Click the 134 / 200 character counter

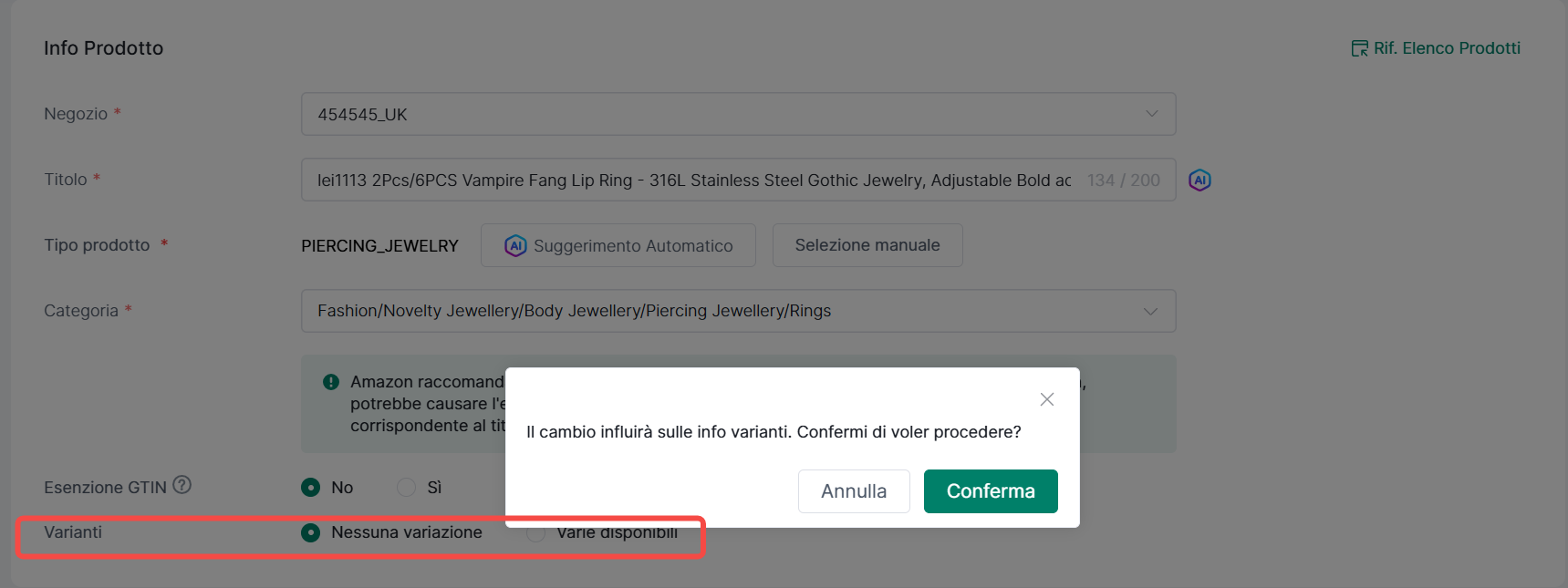click(x=1123, y=181)
